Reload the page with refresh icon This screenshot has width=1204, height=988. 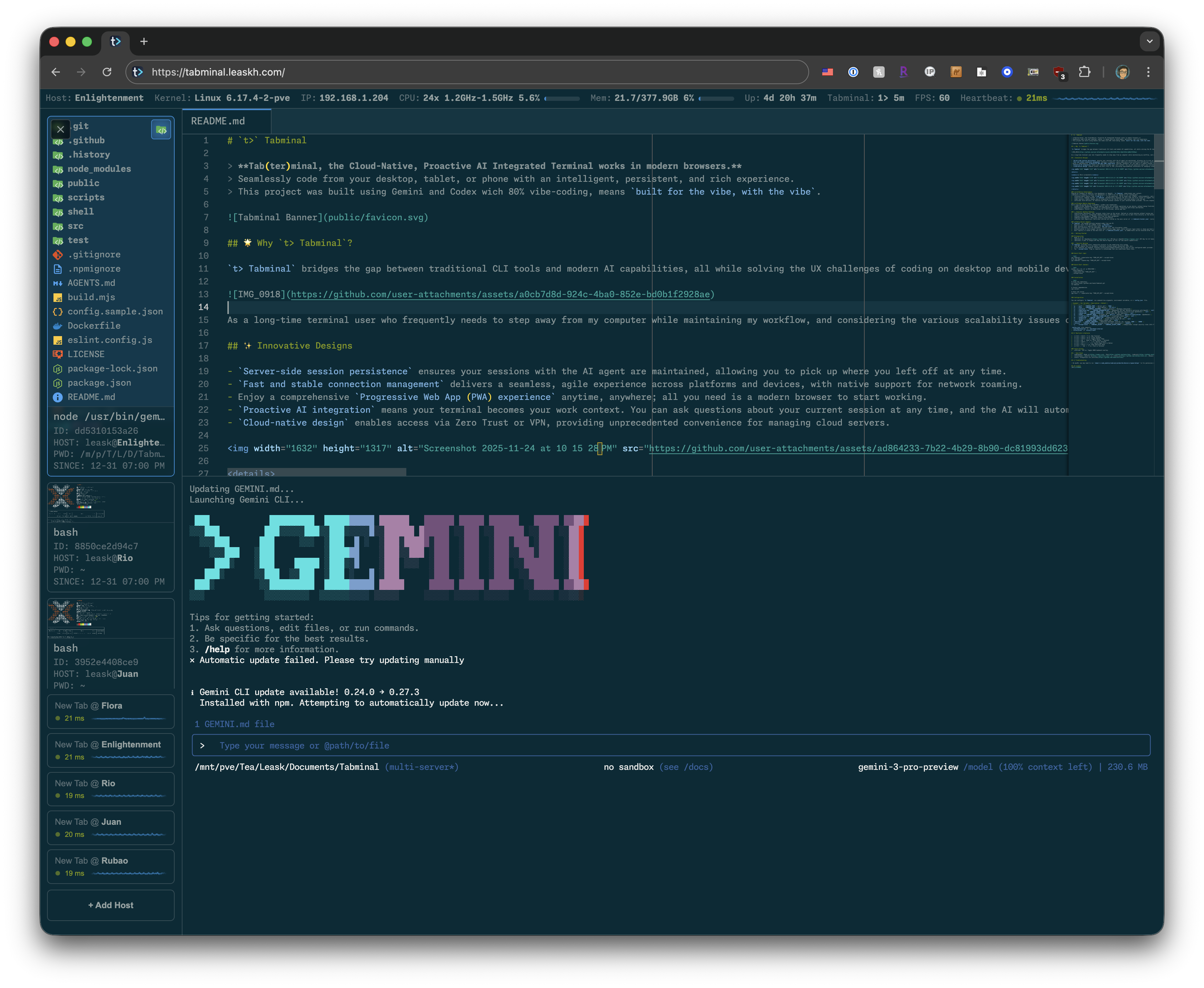coord(107,72)
